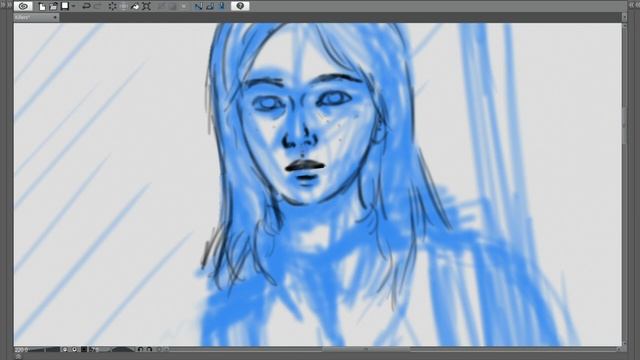Create a new canvas with the New icon

(x=42, y=7)
